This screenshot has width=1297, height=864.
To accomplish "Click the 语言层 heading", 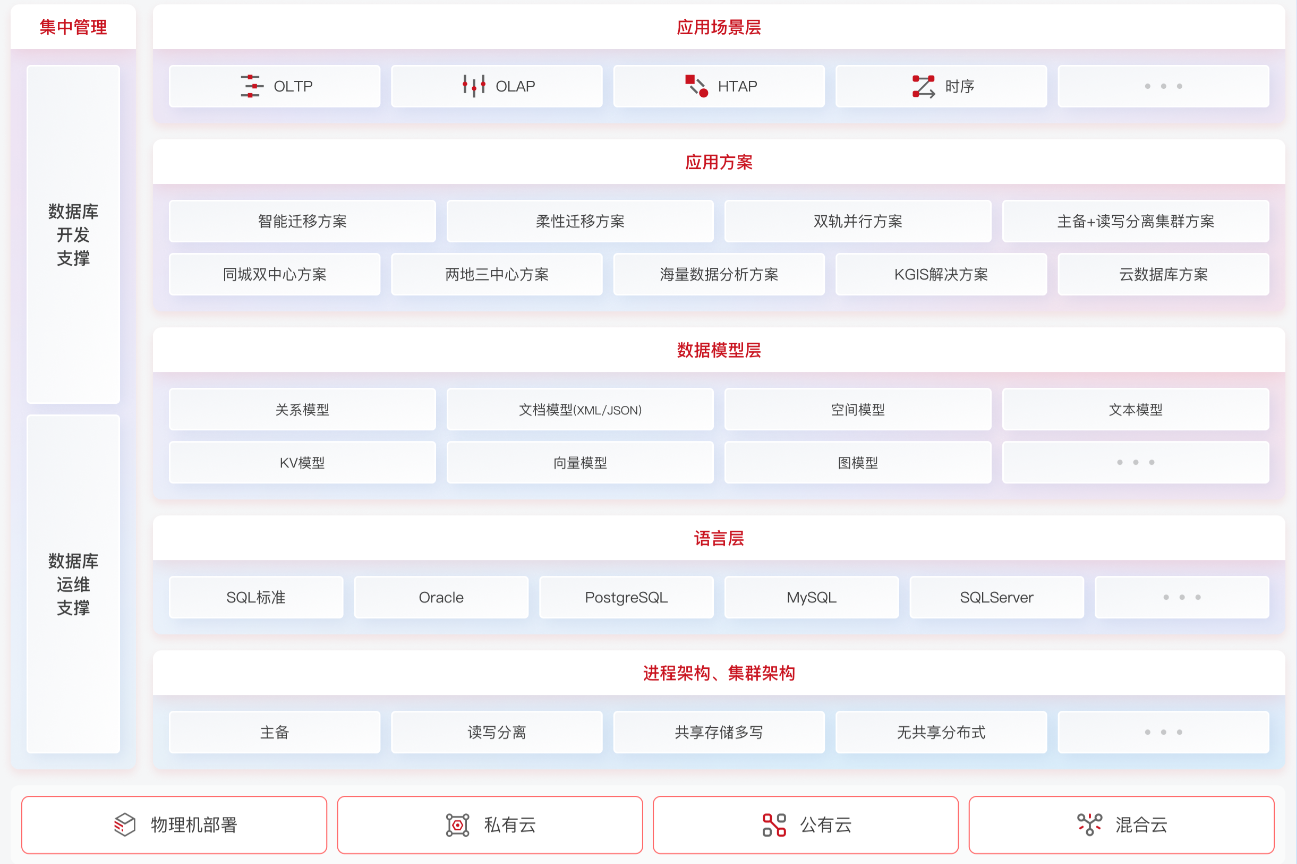I will click(x=719, y=538).
